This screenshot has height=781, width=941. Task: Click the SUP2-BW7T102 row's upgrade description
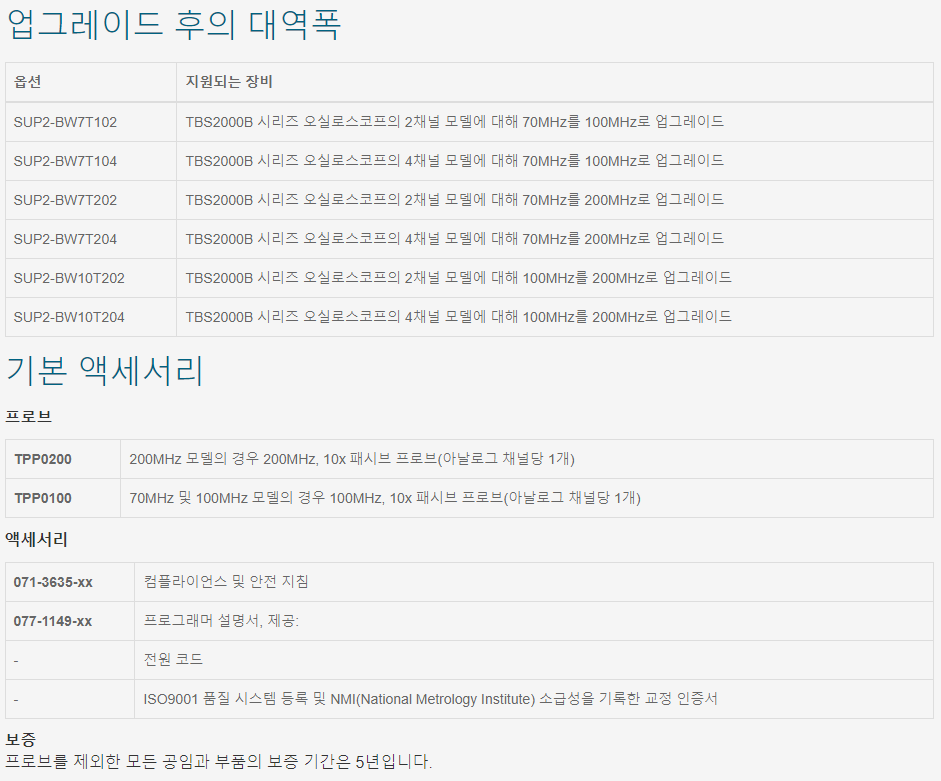[454, 122]
